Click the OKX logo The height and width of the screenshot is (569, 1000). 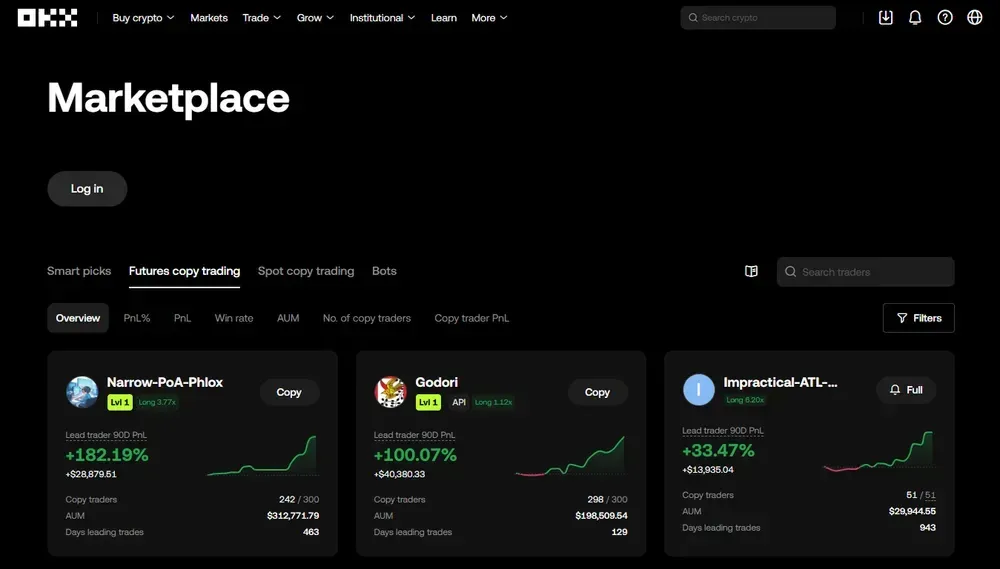[x=48, y=18]
